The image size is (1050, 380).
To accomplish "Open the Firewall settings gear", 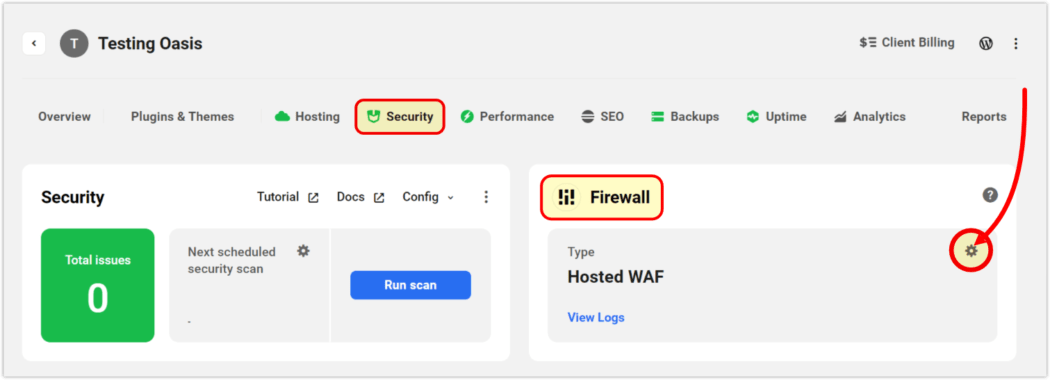I will point(971,251).
